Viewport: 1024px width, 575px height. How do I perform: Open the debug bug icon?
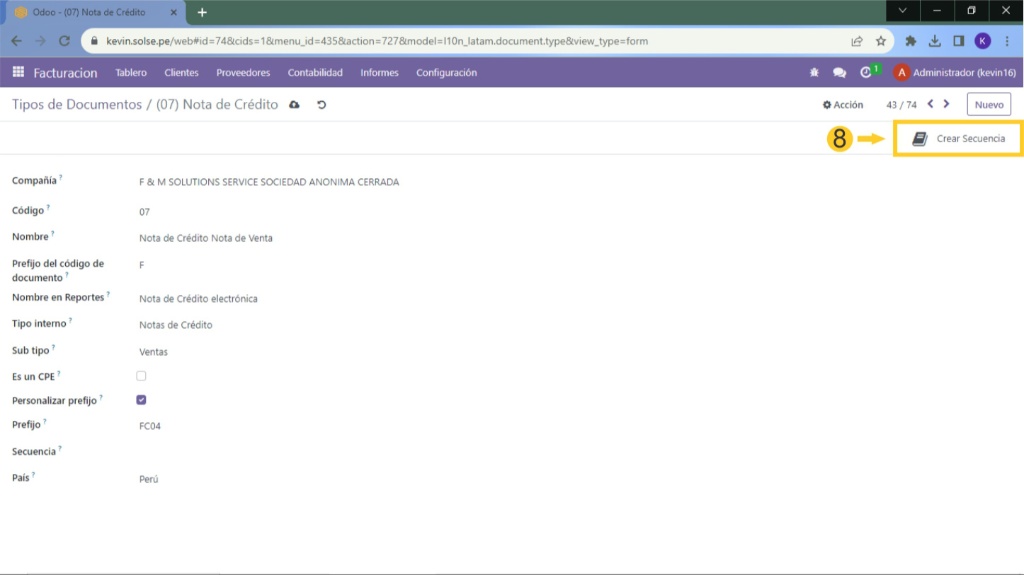(814, 73)
